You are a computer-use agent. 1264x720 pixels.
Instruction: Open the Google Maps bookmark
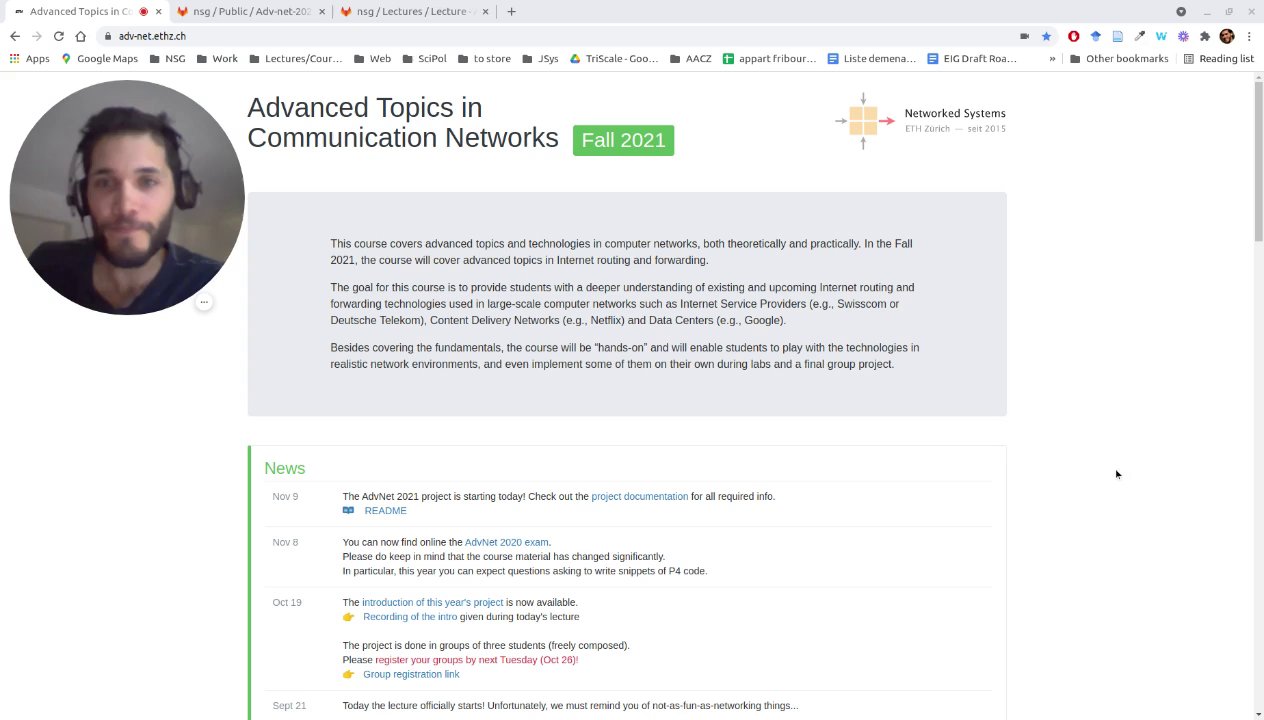pos(99,59)
